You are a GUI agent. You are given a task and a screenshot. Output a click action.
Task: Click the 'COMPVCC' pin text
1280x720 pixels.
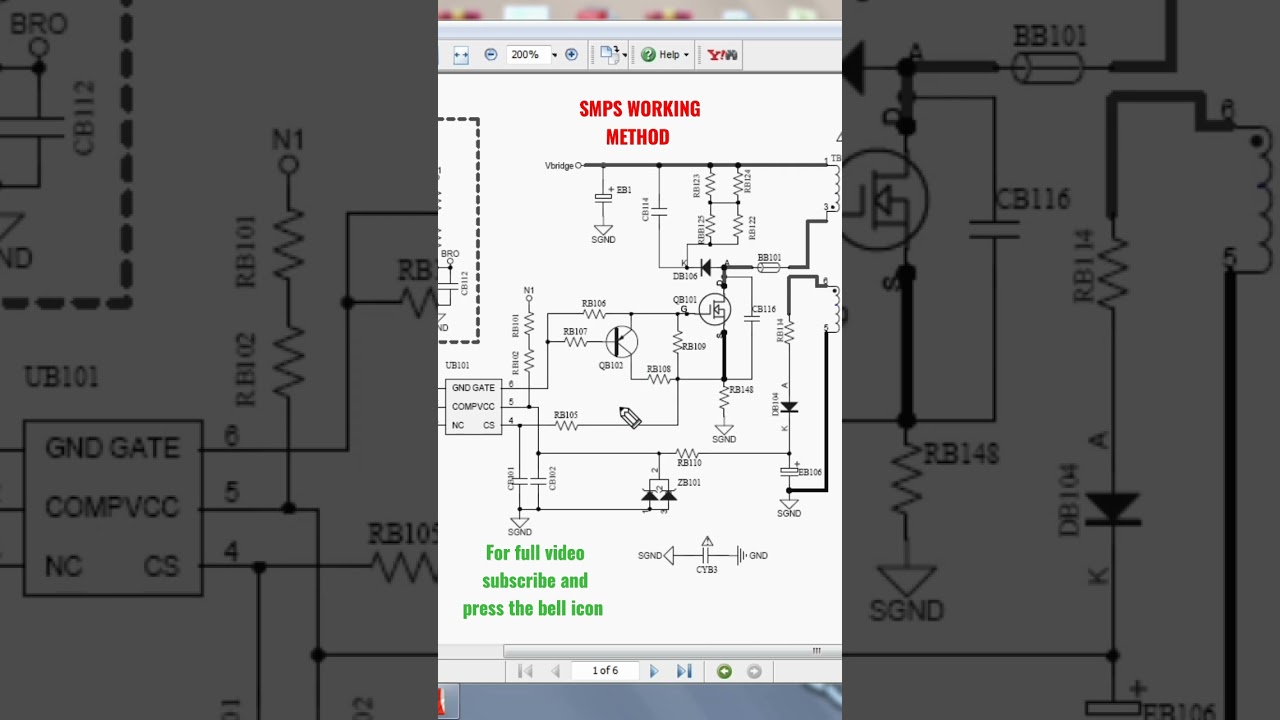[x=473, y=407]
